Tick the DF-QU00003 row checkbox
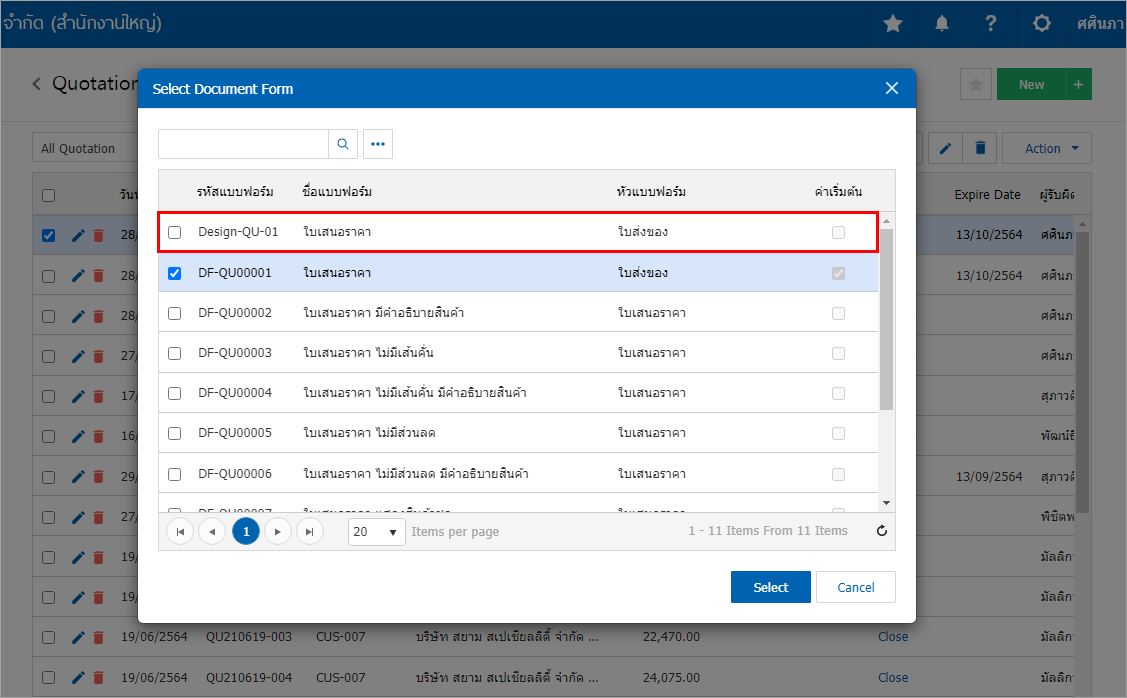Screen dimensions: 1127x698 (x=175, y=353)
